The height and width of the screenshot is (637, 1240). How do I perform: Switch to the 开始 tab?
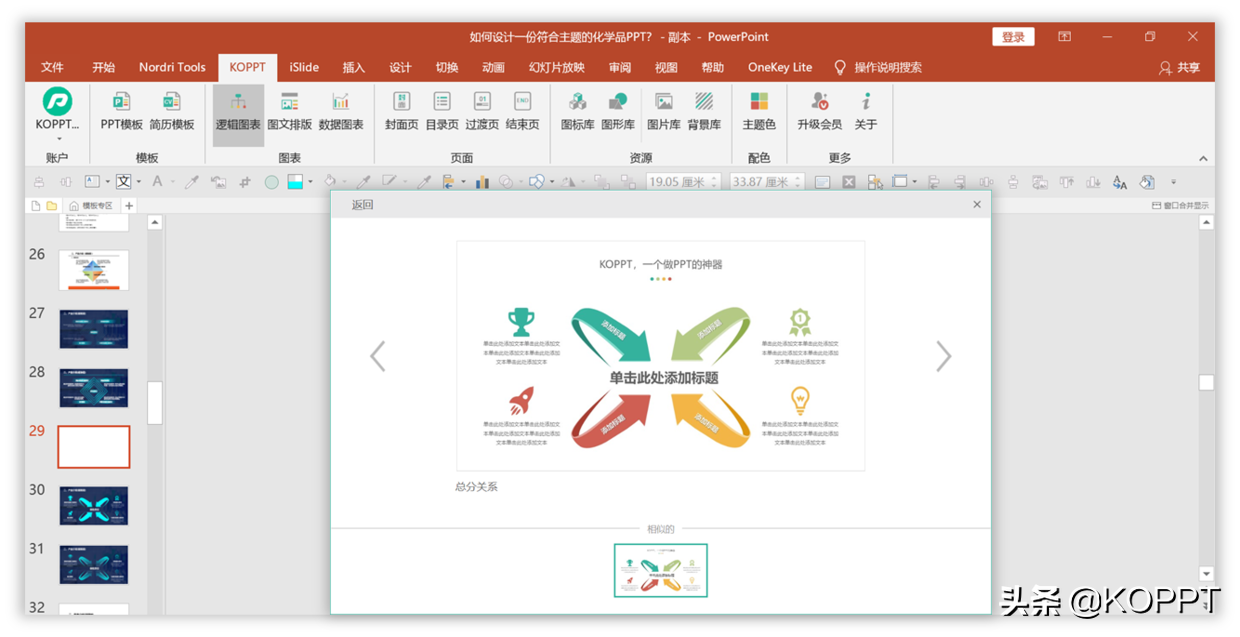tap(103, 67)
